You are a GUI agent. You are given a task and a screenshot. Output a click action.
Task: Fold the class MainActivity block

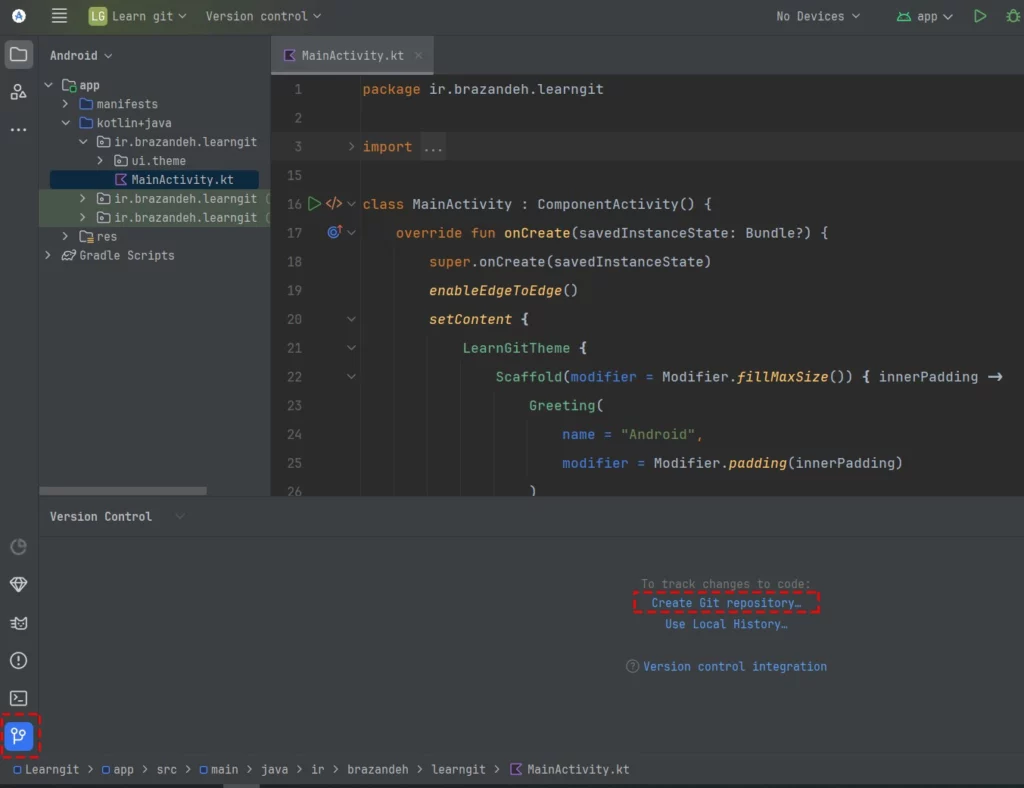351,204
